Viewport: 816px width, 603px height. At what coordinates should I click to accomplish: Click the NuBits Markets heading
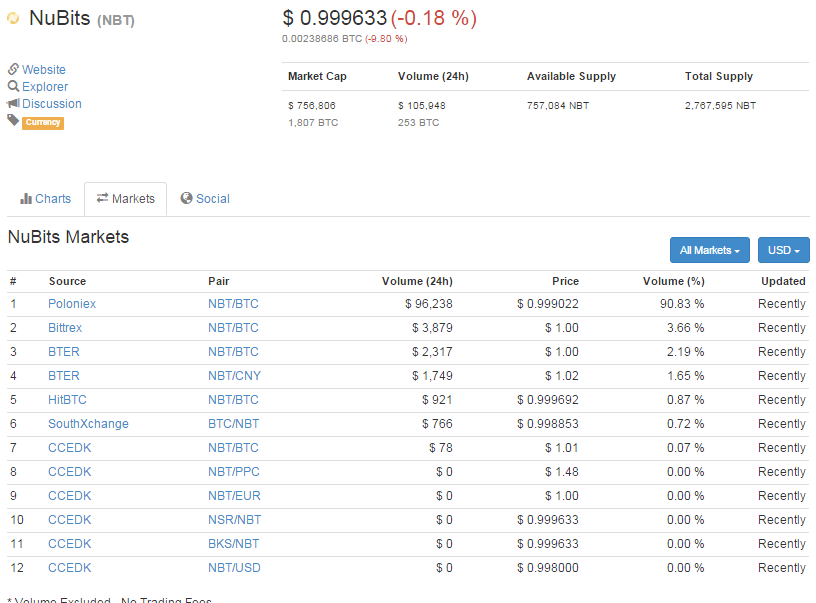click(x=68, y=237)
